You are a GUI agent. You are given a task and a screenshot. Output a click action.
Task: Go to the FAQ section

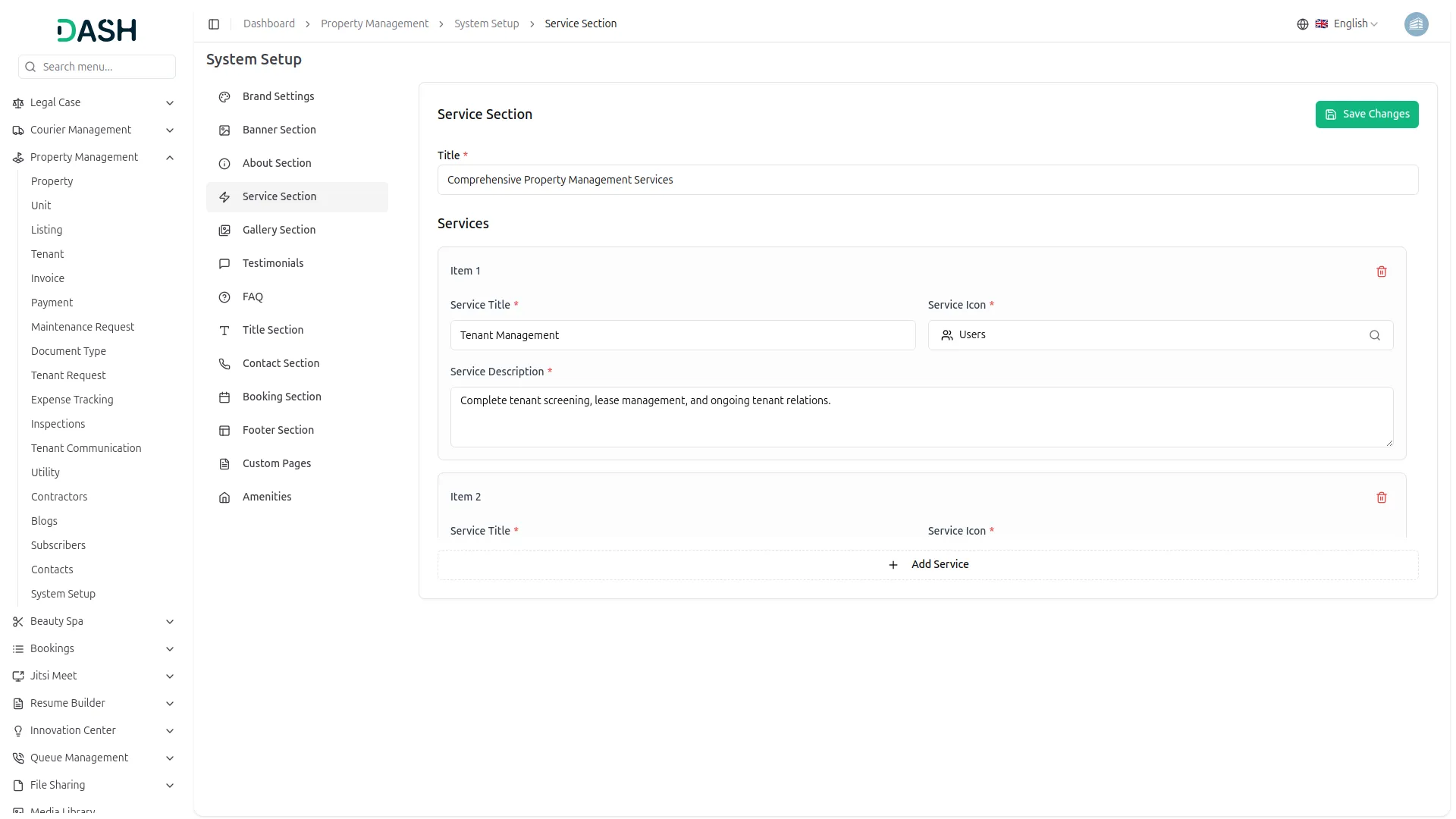click(253, 297)
